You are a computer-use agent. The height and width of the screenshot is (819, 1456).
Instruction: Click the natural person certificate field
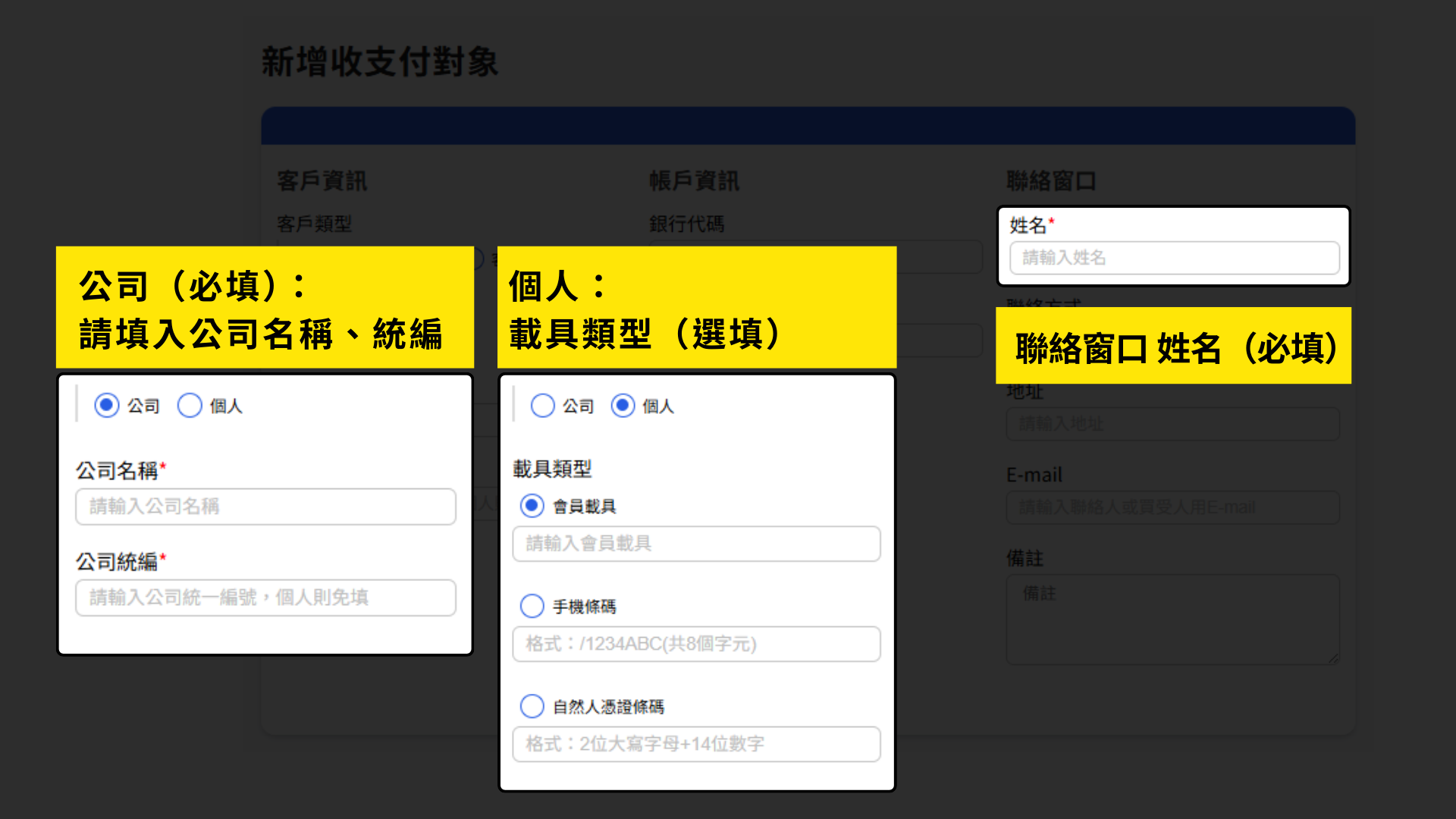(696, 744)
